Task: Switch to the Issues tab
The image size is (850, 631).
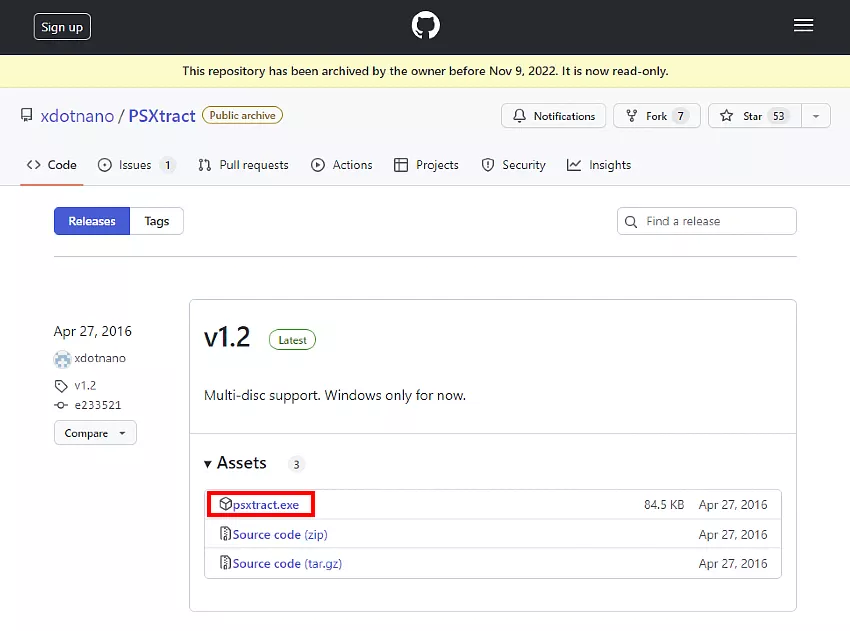Action: 135,165
